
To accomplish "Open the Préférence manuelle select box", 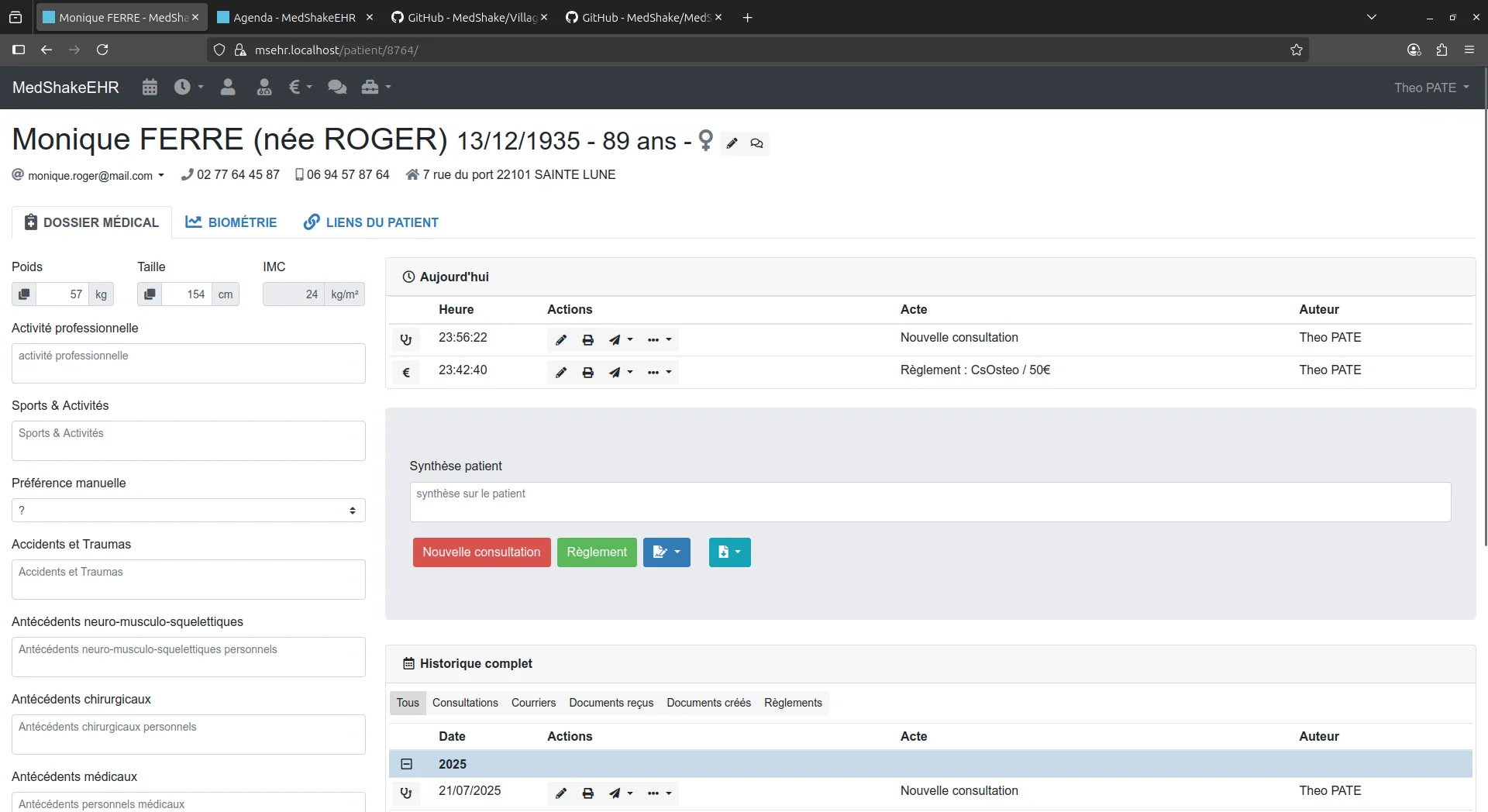I will pyautogui.click(x=188, y=511).
